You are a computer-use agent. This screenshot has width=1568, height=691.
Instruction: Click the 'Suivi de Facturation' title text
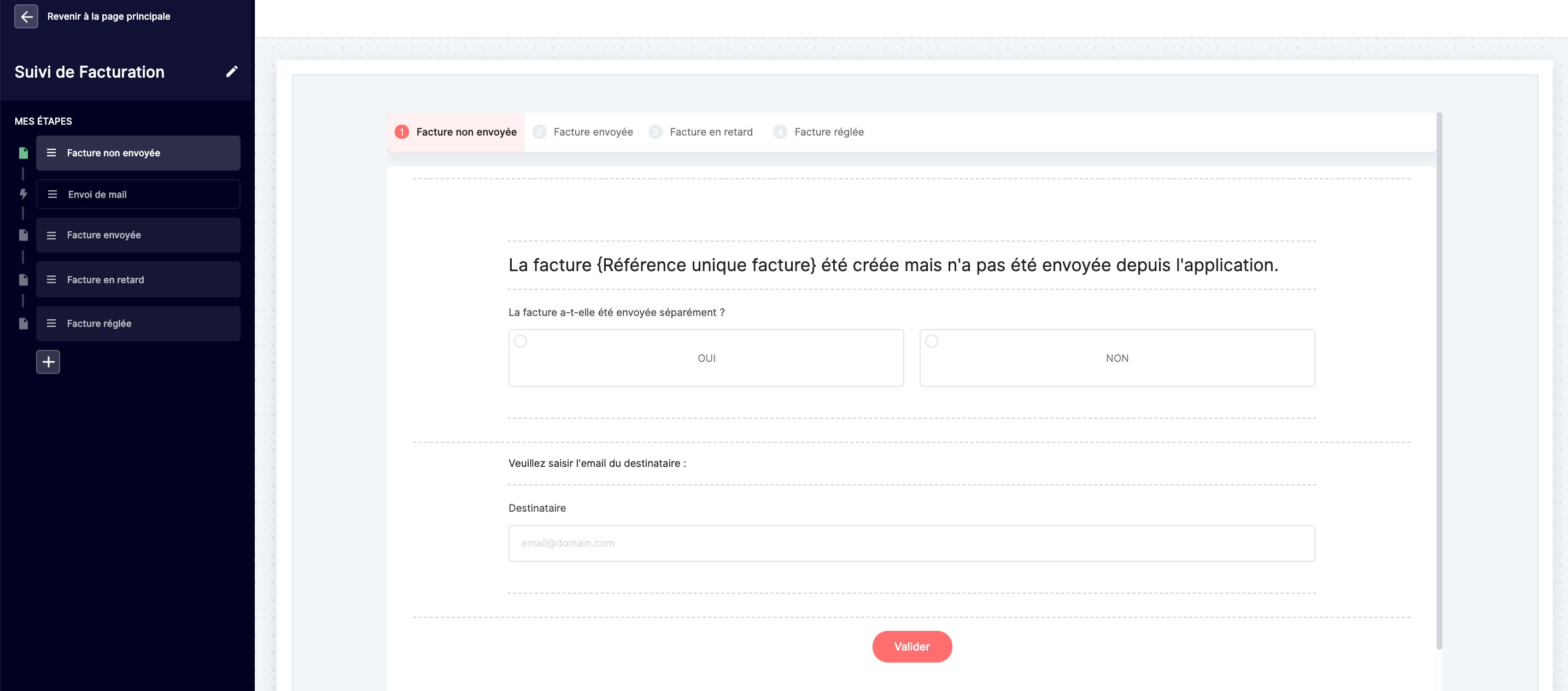point(90,72)
